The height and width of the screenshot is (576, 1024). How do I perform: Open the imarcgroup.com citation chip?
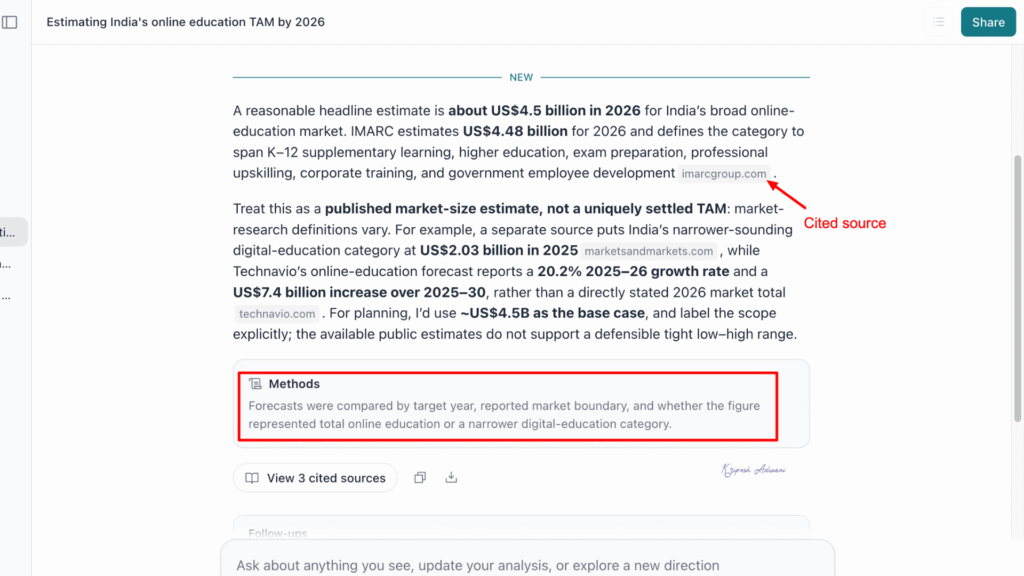point(724,174)
